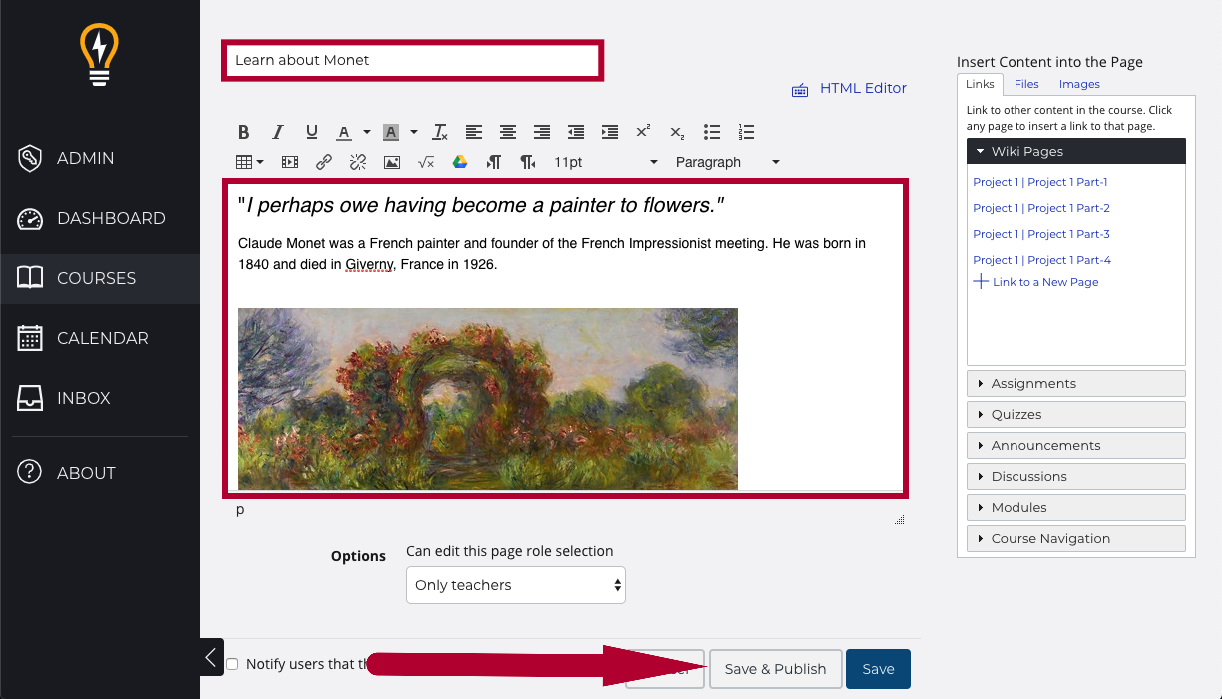Open the background color dropdown arrow

(414, 132)
